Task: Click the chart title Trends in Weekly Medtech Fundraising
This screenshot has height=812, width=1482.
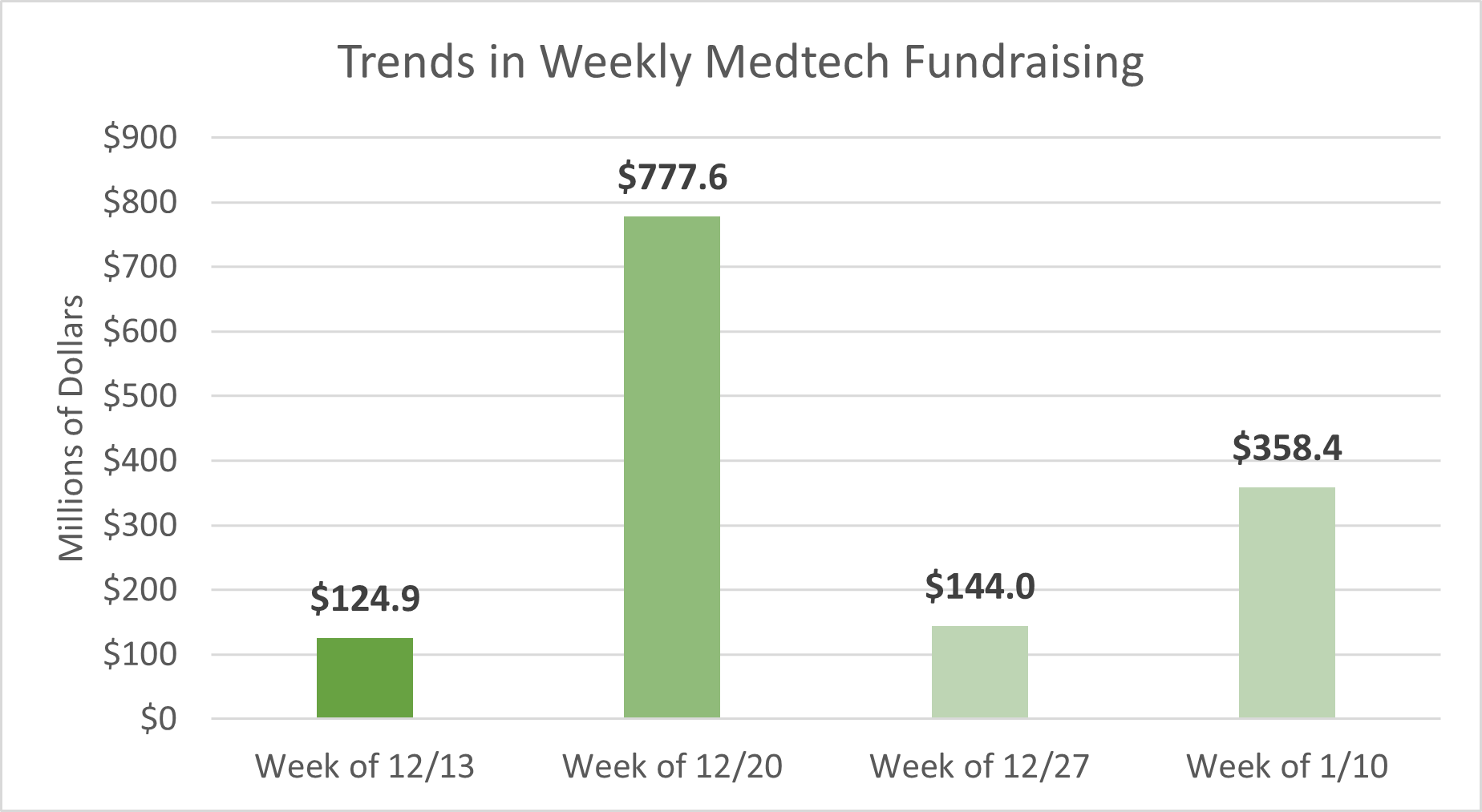Action: [x=739, y=62]
